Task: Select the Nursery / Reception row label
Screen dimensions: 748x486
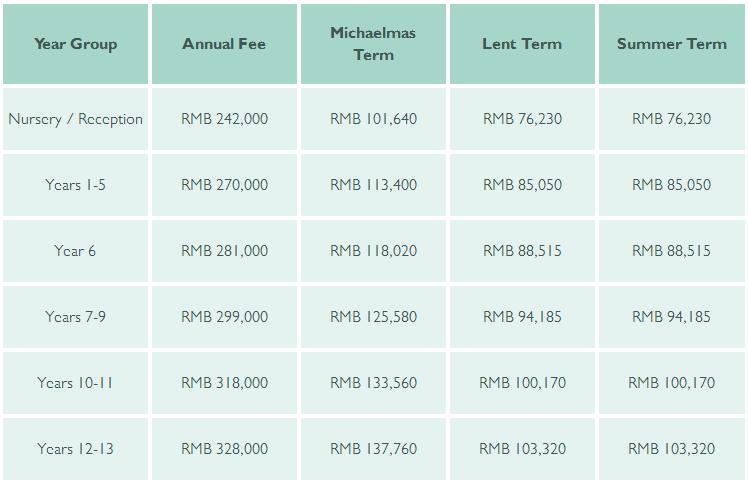Action: point(75,119)
